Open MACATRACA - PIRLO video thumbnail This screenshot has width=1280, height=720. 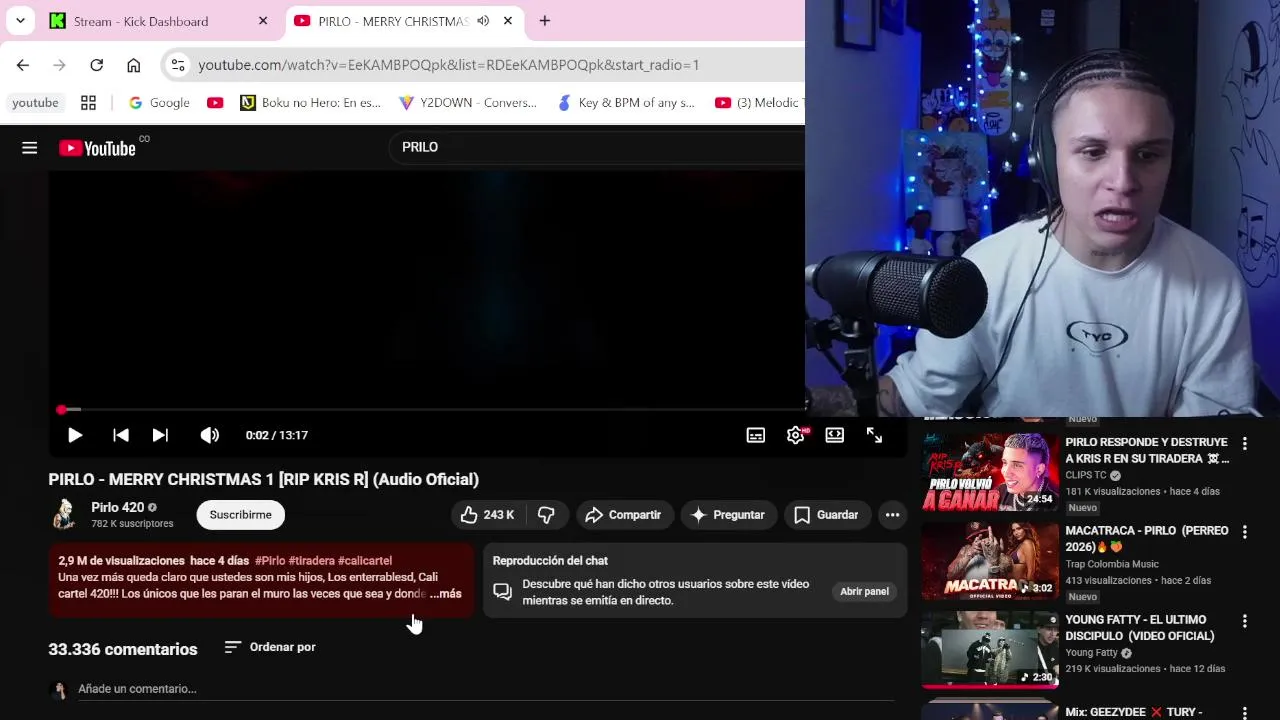(990, 561)
